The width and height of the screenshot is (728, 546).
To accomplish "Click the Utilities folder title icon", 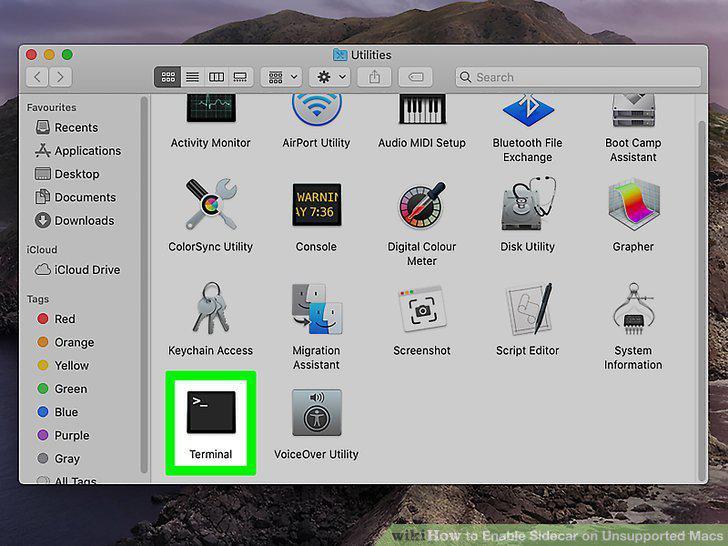I will (x=340, y=55).
